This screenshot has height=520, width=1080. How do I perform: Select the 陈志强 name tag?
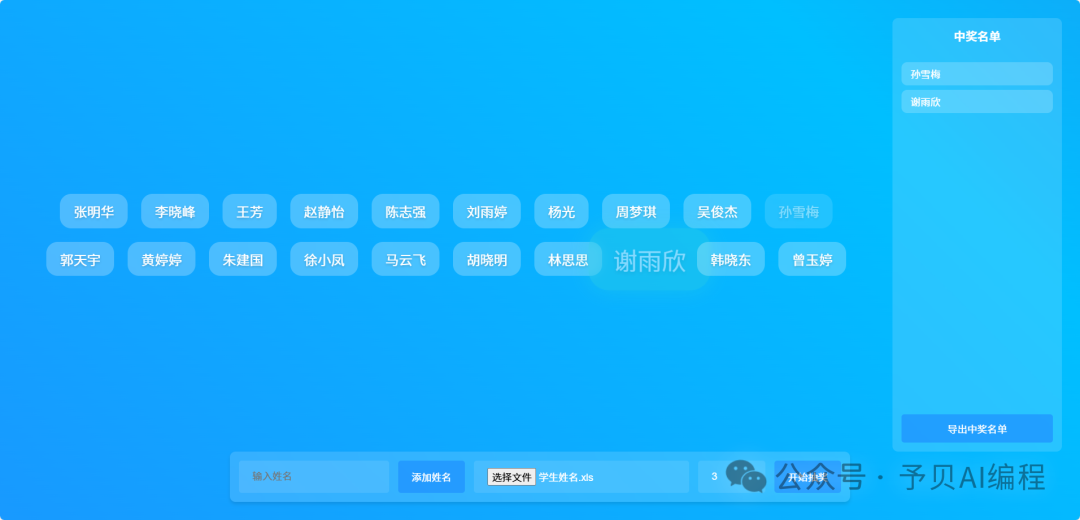tap(405, 211)
